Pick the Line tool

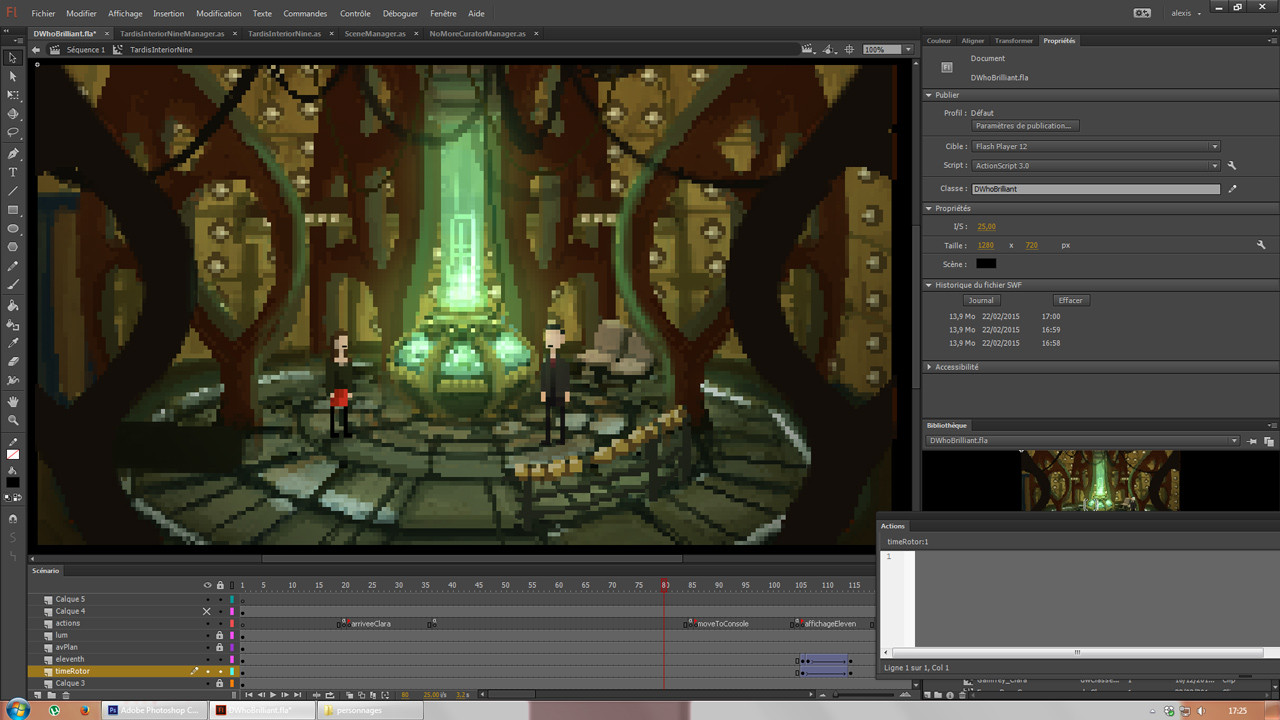pyautogui.click(x=13, y=191)
